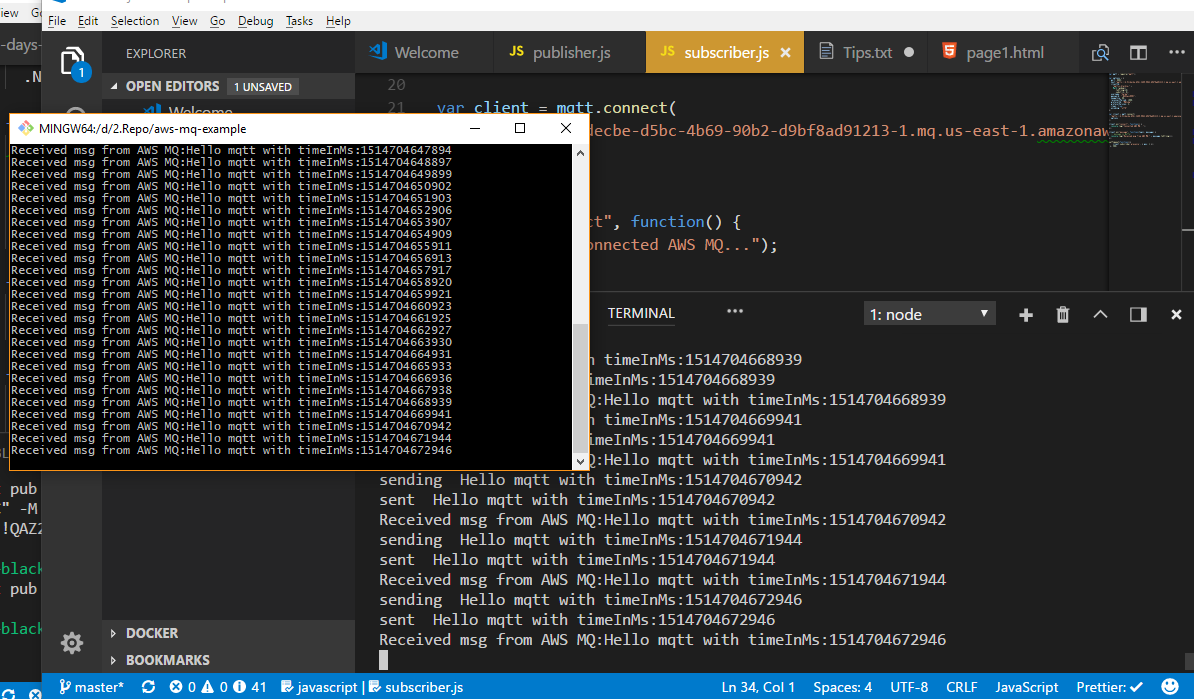The width and height of the screenshot is (1194, 699).
Task: Toggle the terminal panel position
Action: coord(1138,315)
